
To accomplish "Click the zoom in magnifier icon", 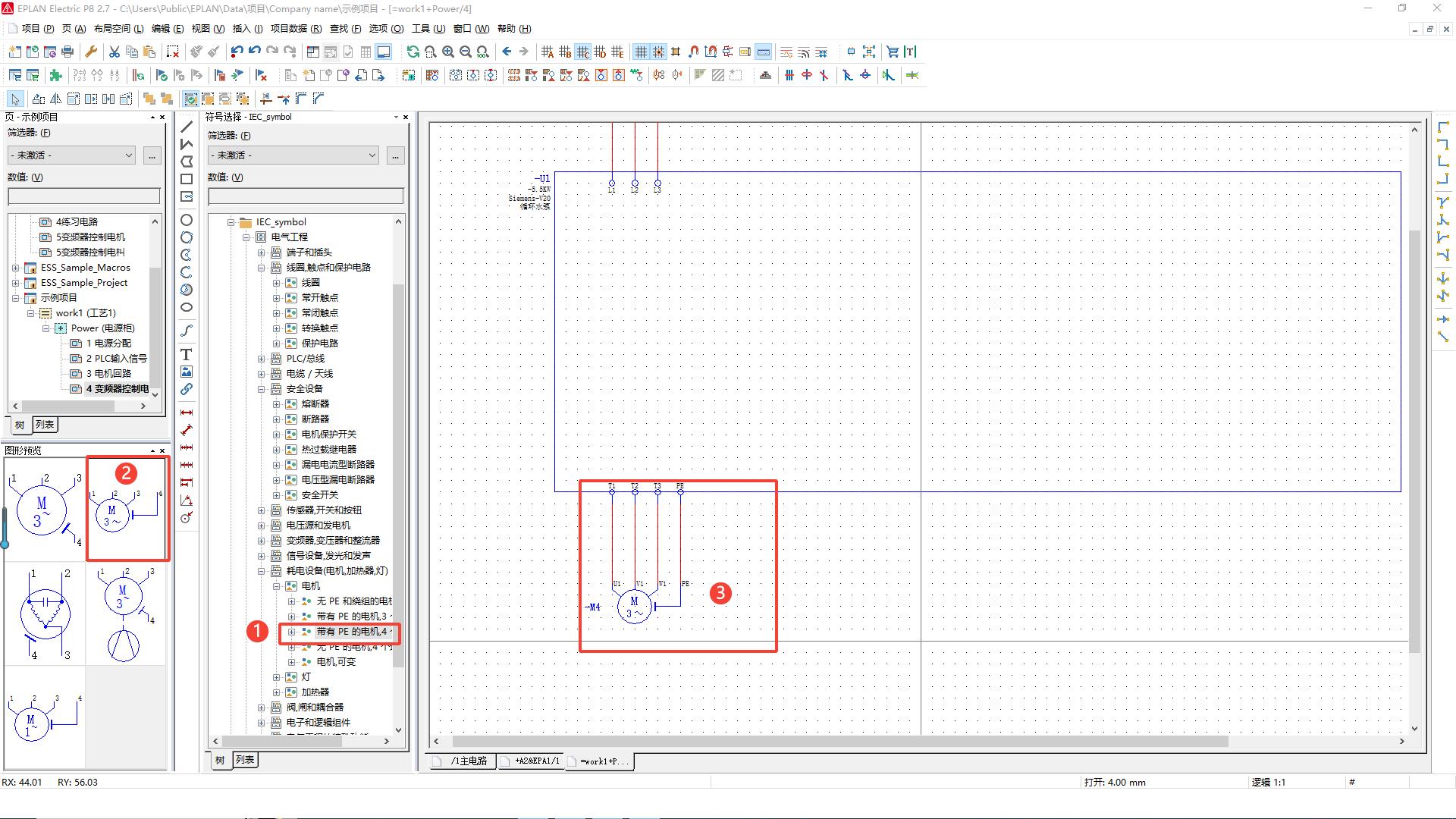I will click(x=448, y=52).
